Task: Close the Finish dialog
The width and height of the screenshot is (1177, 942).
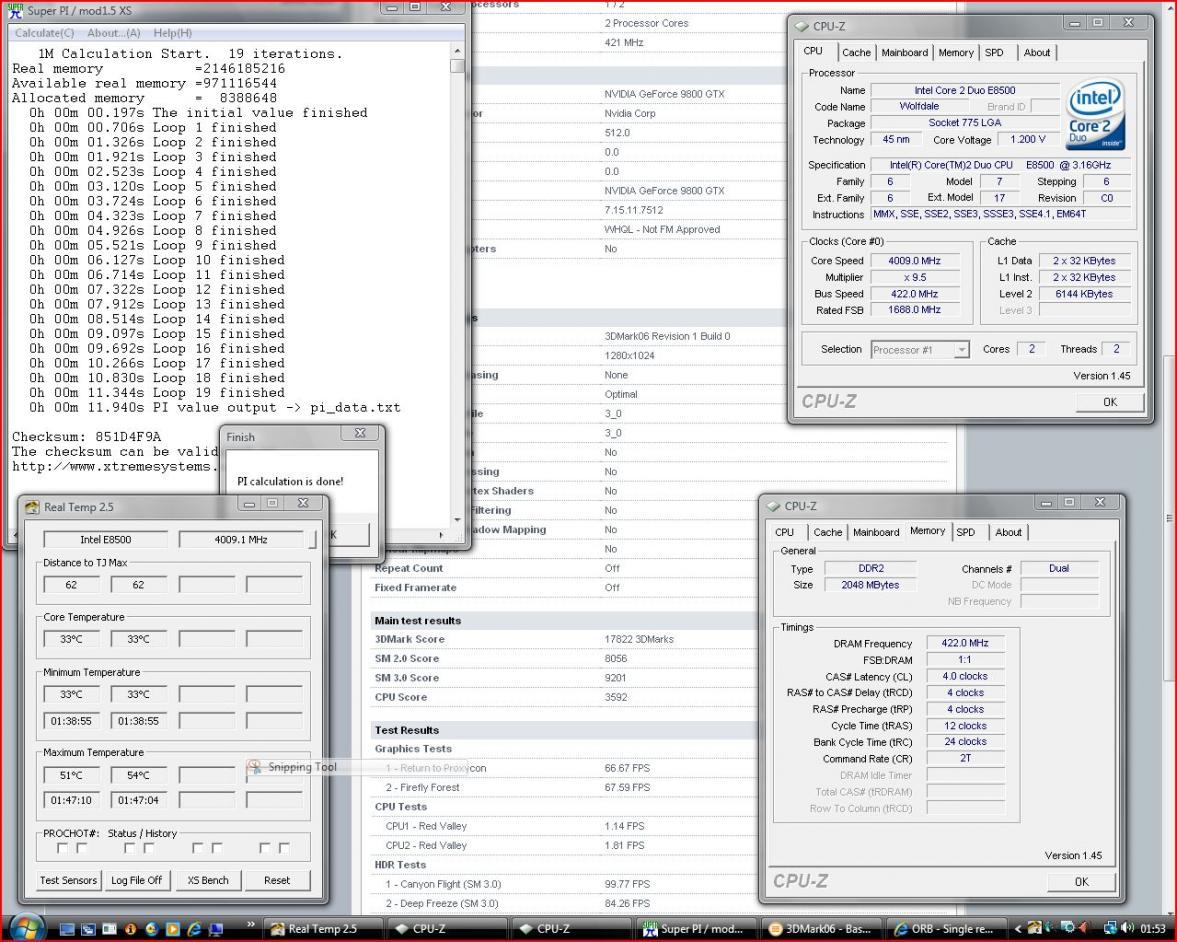Action: pos(360,434)
